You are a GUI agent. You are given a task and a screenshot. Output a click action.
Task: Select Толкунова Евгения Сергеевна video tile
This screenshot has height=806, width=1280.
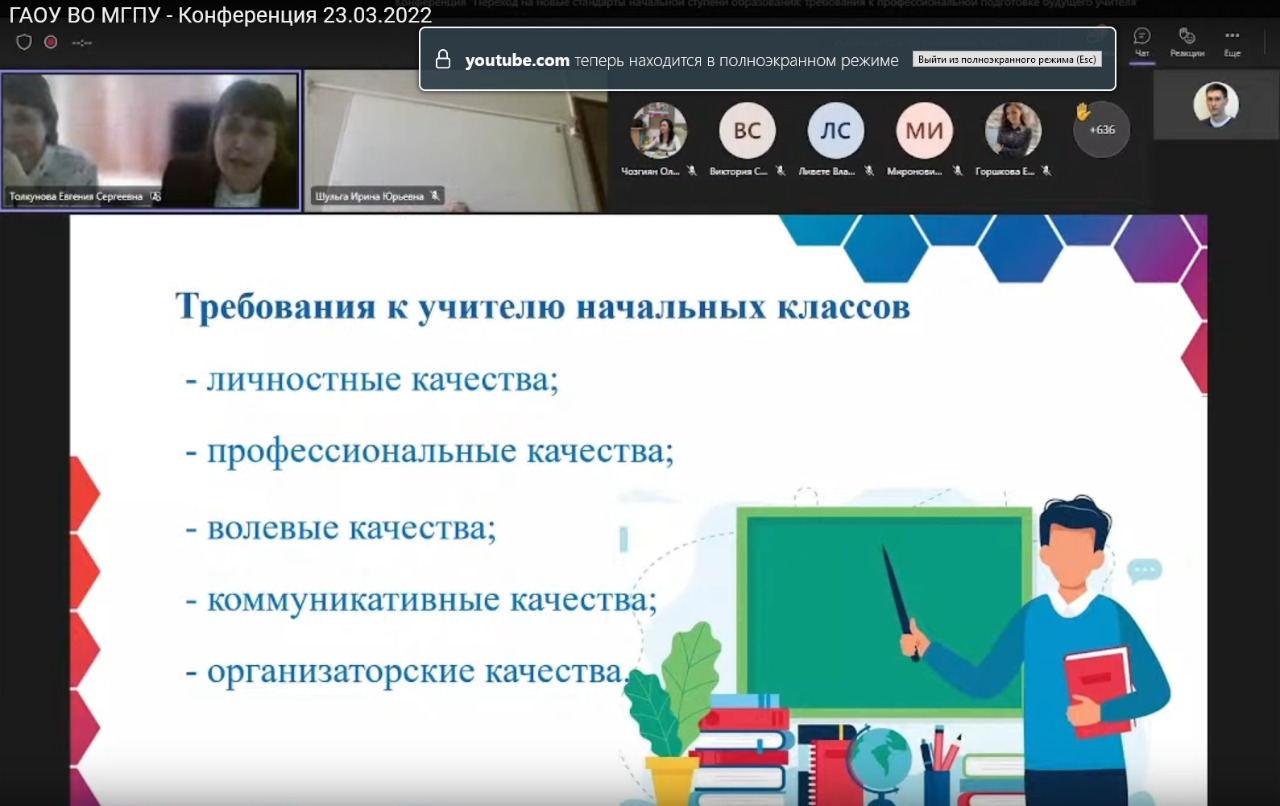(x=150, y=140)
